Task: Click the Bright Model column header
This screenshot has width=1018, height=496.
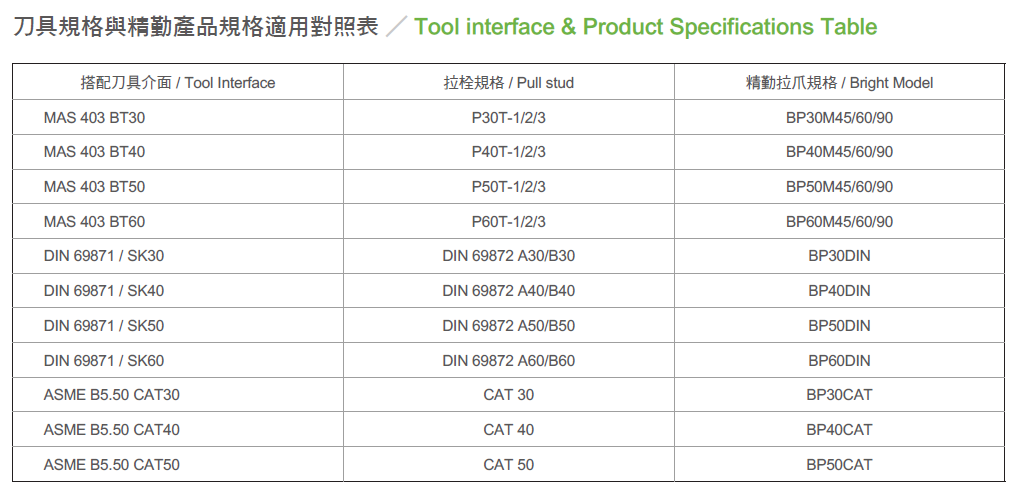Action: pyautogui.click(x=839, y=83)
